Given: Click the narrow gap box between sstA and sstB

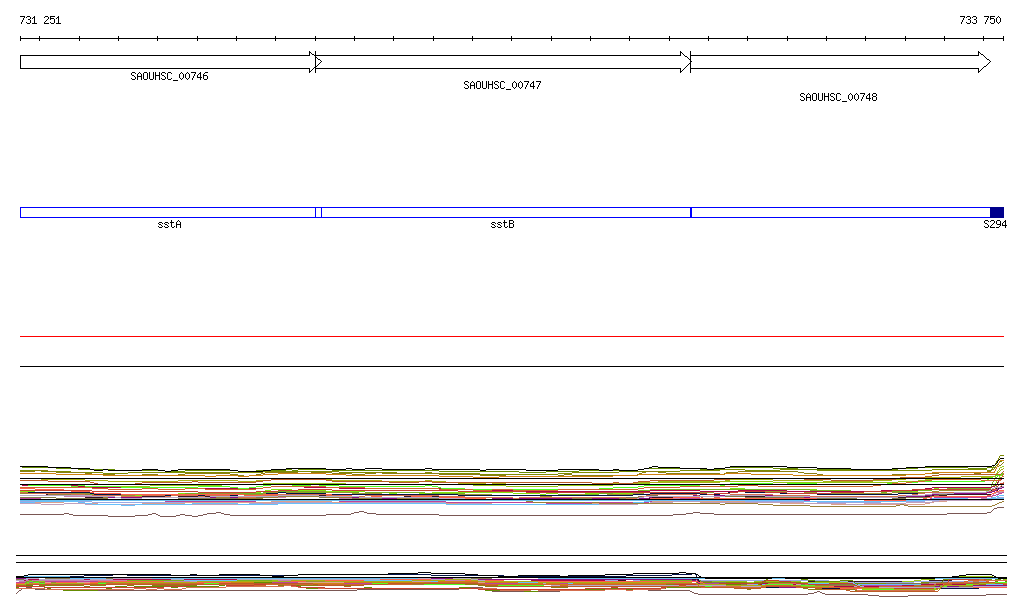Looking at the screenshot, I should pyautogui.click(x=318, y=212).
